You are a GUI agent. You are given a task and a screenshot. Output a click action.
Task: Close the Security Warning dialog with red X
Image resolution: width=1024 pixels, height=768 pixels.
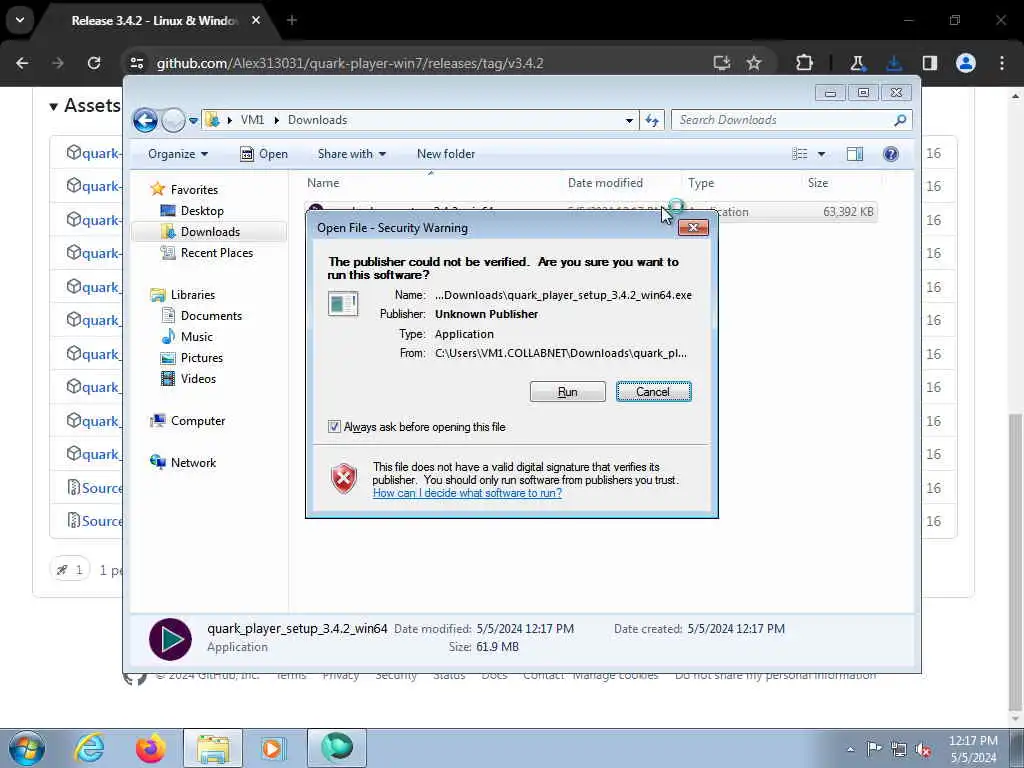tap(694, 227)
